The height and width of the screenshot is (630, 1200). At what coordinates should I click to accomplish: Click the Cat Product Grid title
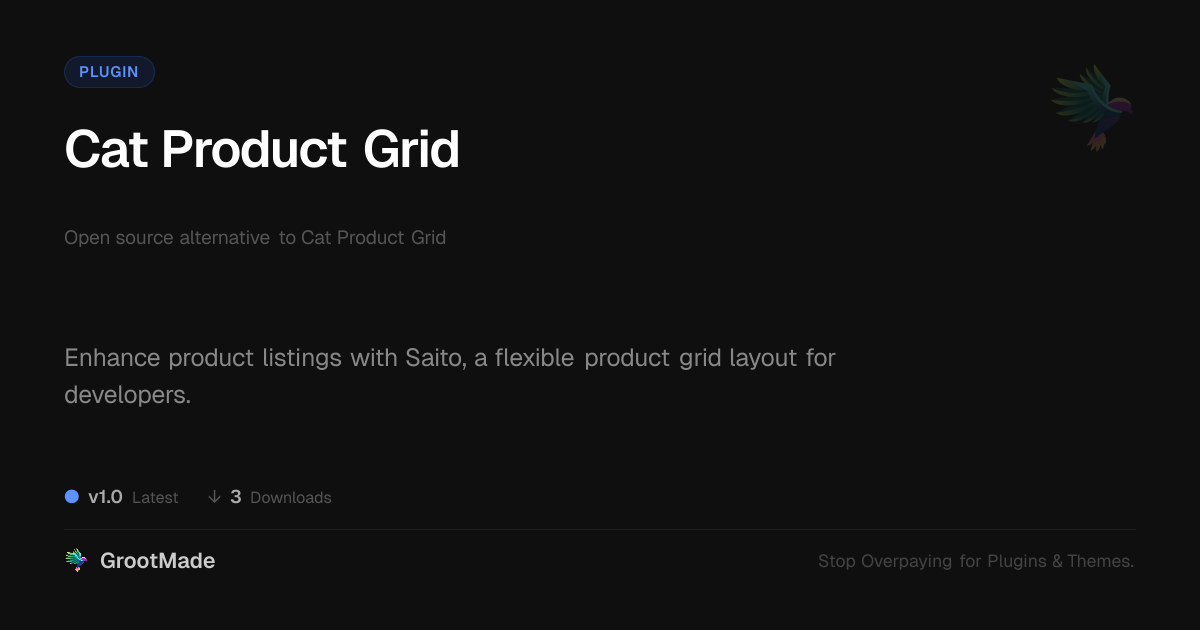point(262,150)
